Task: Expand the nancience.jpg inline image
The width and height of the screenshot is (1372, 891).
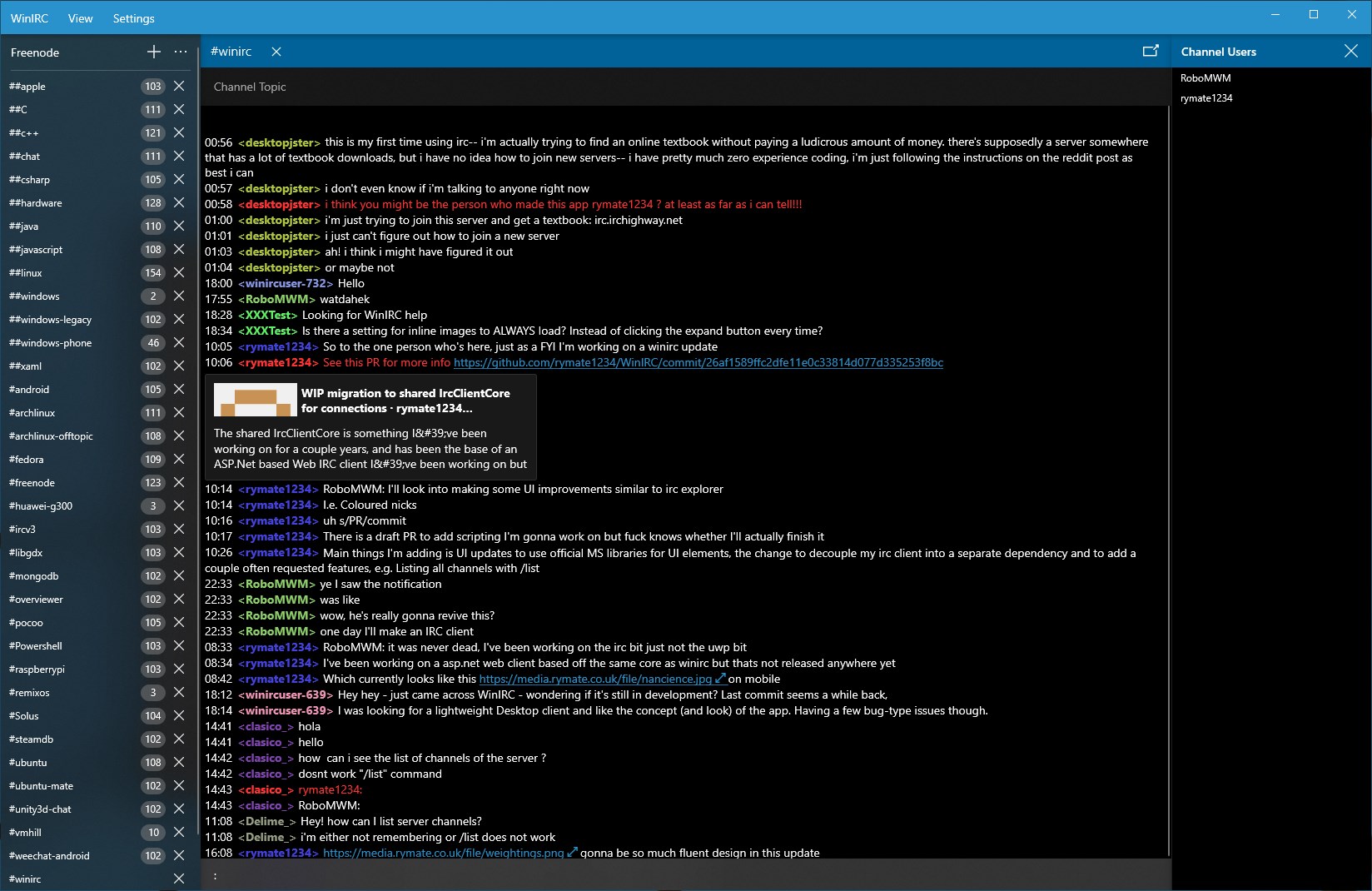Action: pyautogui.click(x=721, y=679)
